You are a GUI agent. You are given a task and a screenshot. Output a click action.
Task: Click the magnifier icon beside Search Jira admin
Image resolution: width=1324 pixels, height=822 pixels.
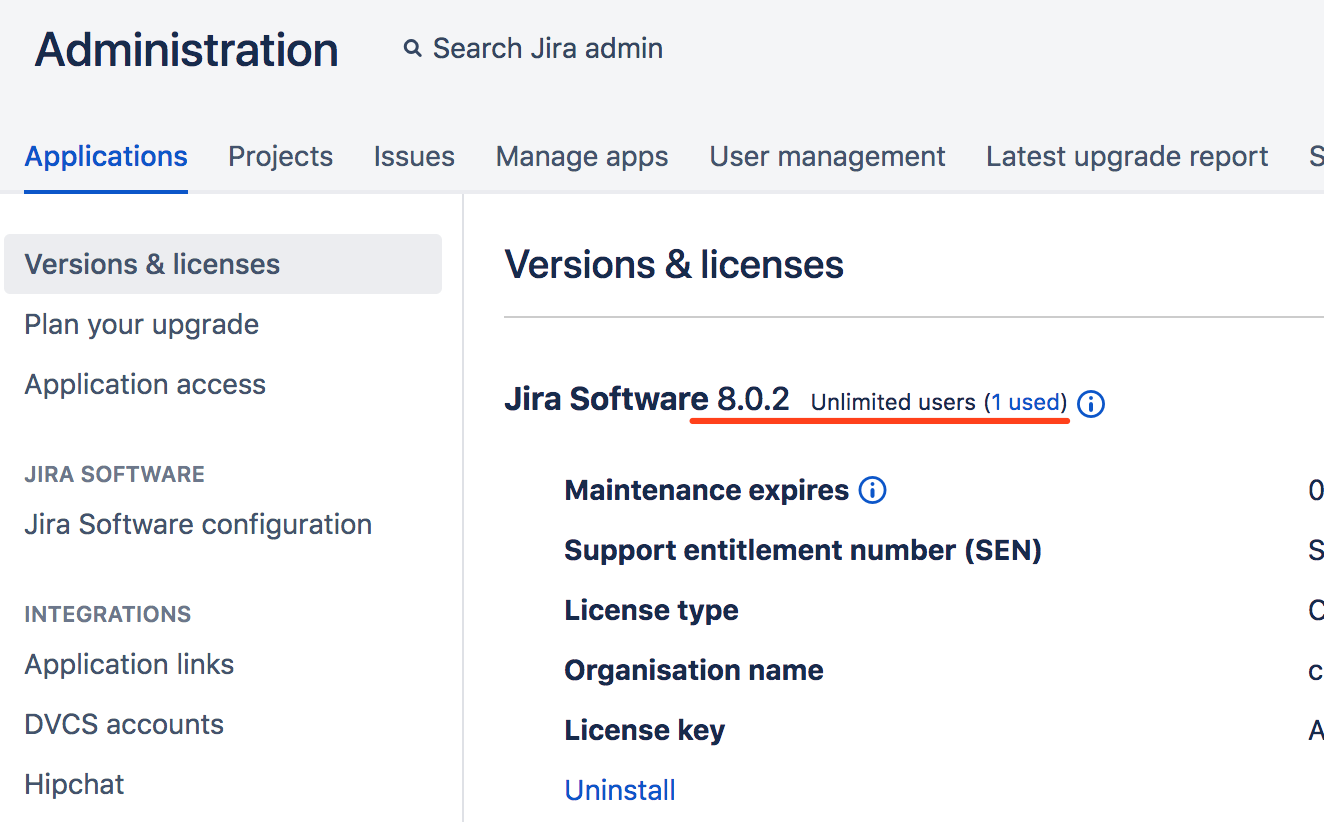[x=412, y=48]
